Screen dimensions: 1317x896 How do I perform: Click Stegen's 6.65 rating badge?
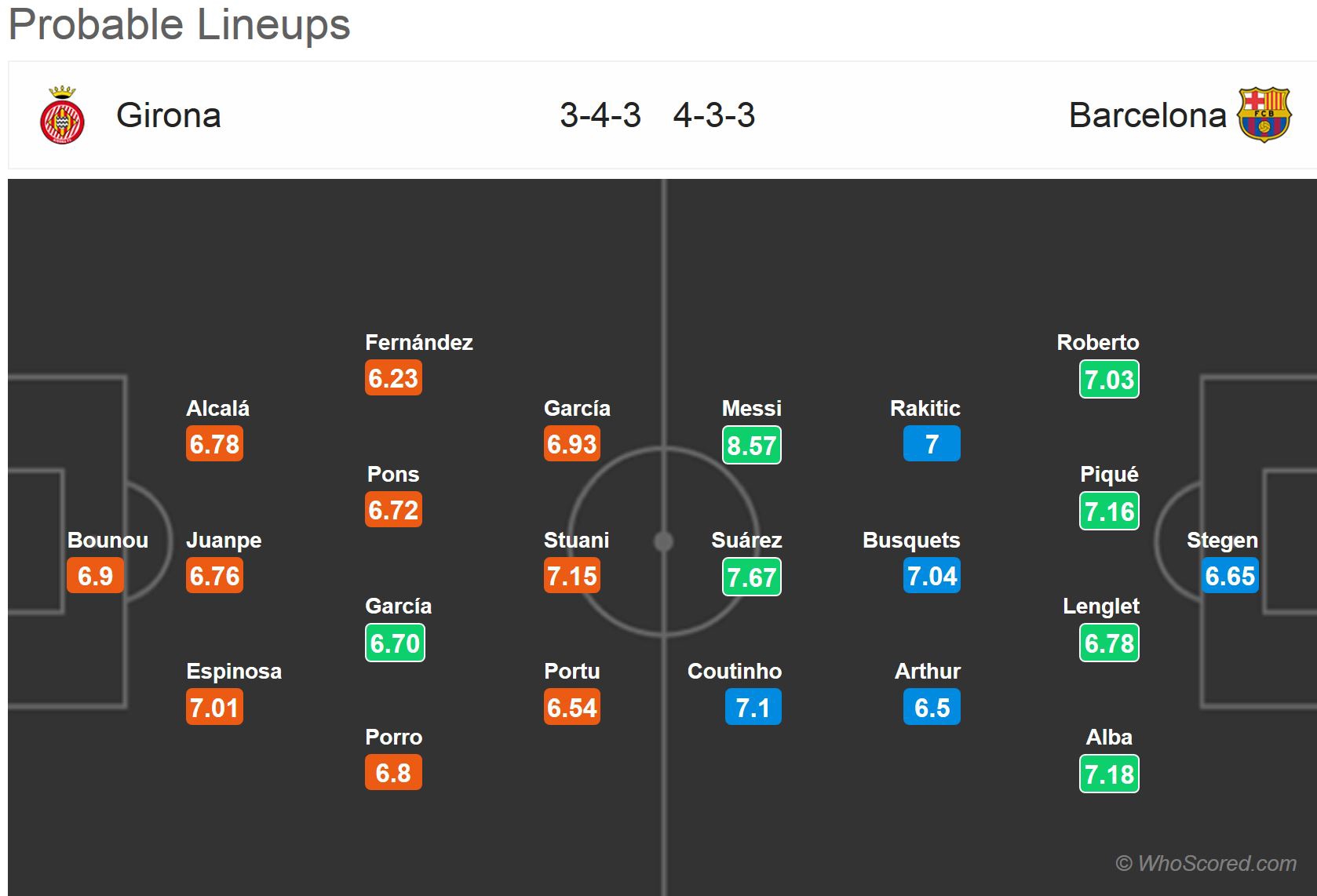[1230, 576]
